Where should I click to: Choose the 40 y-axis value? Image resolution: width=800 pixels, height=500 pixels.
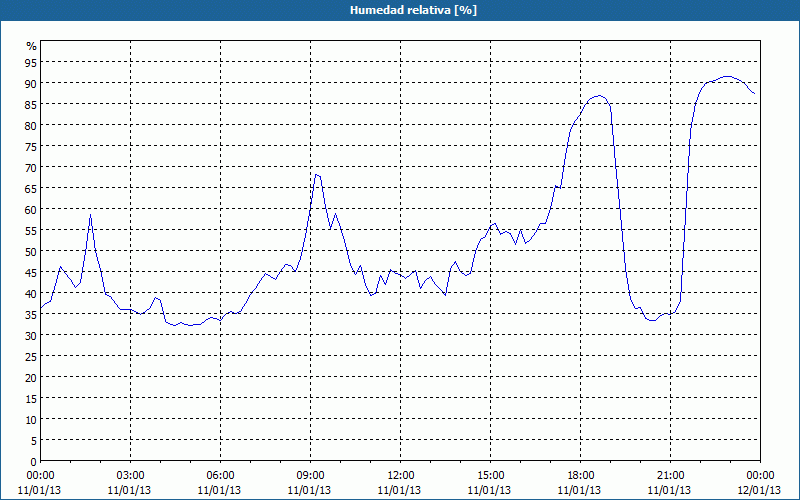(x=31, y=293)
